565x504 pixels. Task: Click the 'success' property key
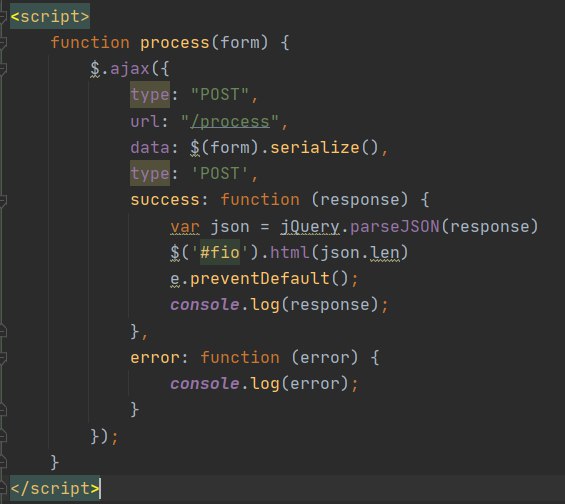[x=165, y=200]
